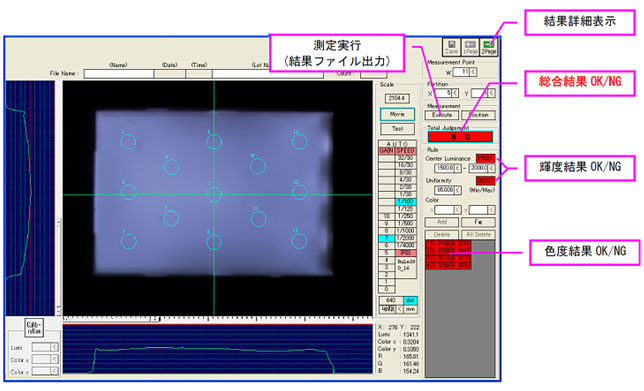This screenshot has height=391, width=644.
Task: Toggle the dot unit button
Action: click(410, 300)
